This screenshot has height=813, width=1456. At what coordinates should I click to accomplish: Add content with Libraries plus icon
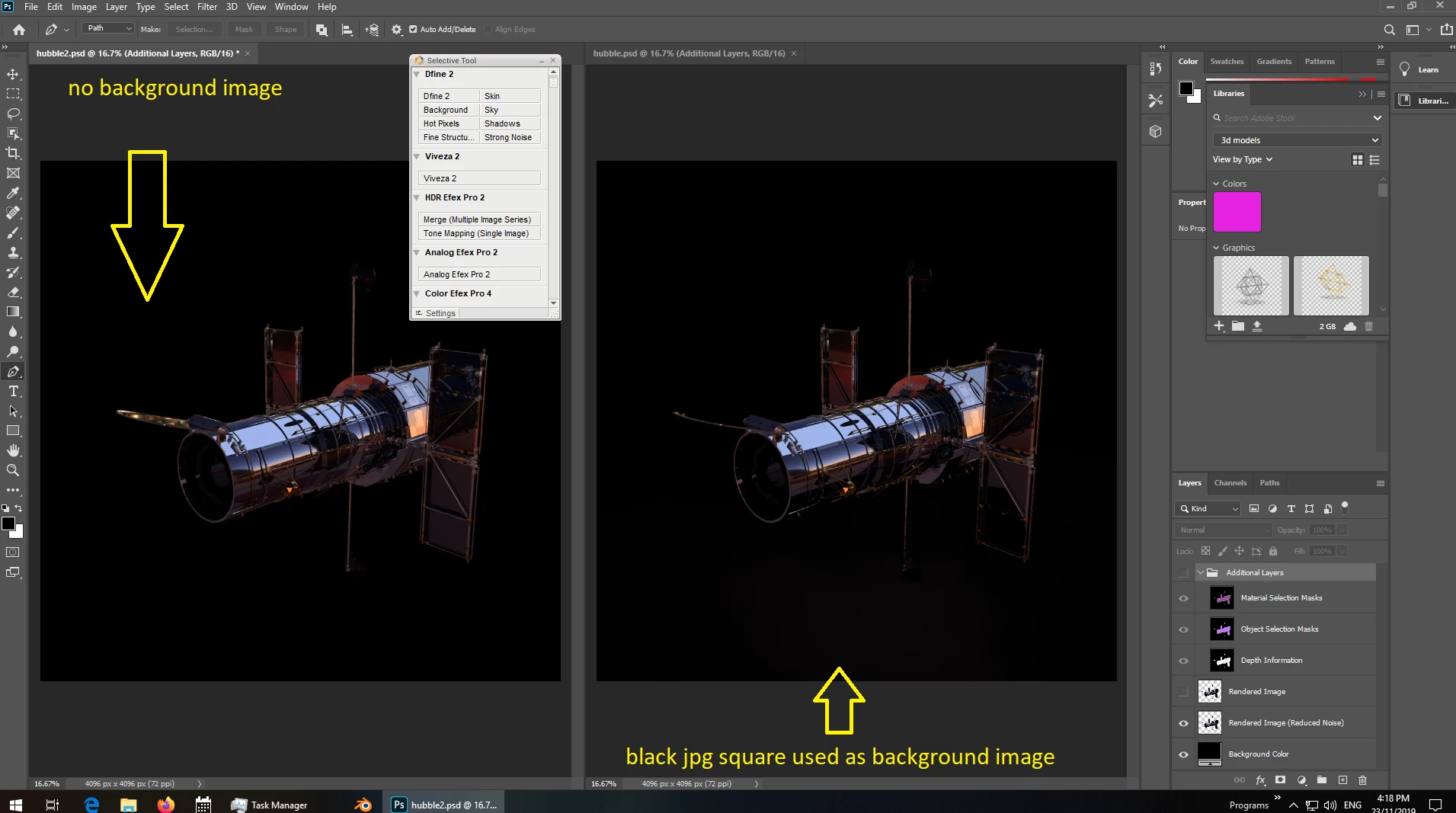1219,326
